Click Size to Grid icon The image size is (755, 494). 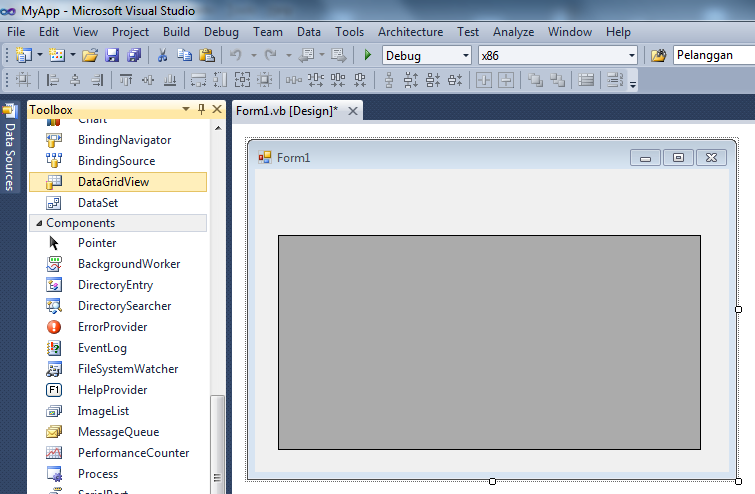coord(265,80)
